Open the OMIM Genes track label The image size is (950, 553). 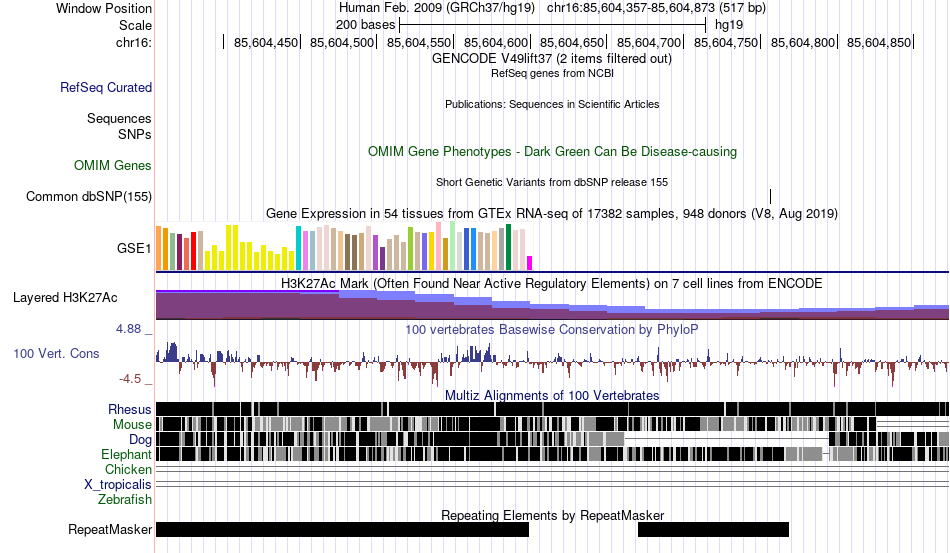click(x=112, y=165)
